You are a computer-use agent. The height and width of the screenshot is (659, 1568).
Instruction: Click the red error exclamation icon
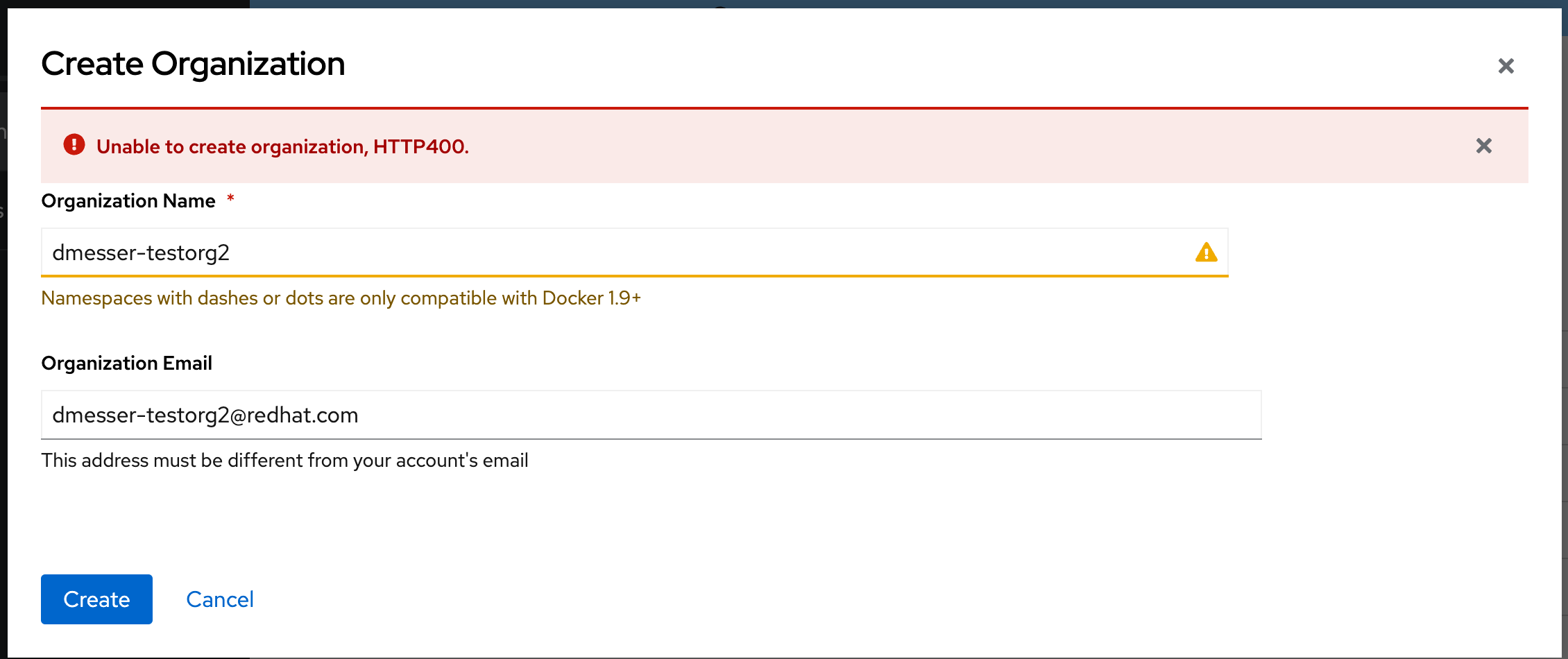coord(74,145)
